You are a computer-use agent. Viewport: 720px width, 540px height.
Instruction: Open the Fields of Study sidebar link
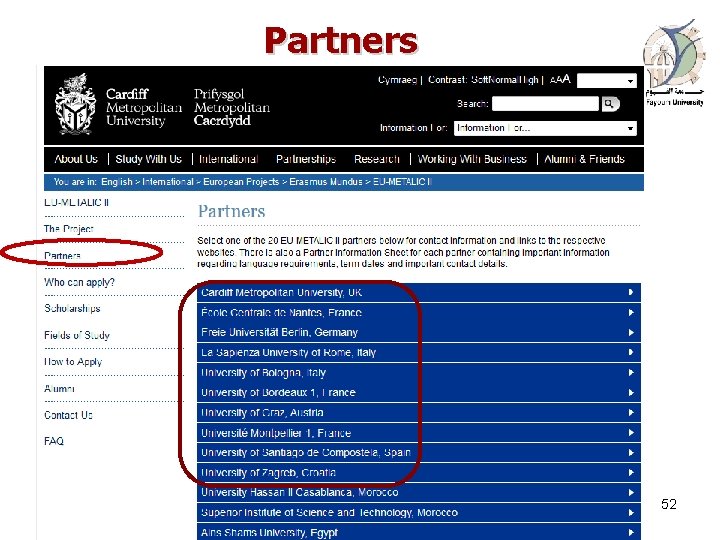pos(77,335)
